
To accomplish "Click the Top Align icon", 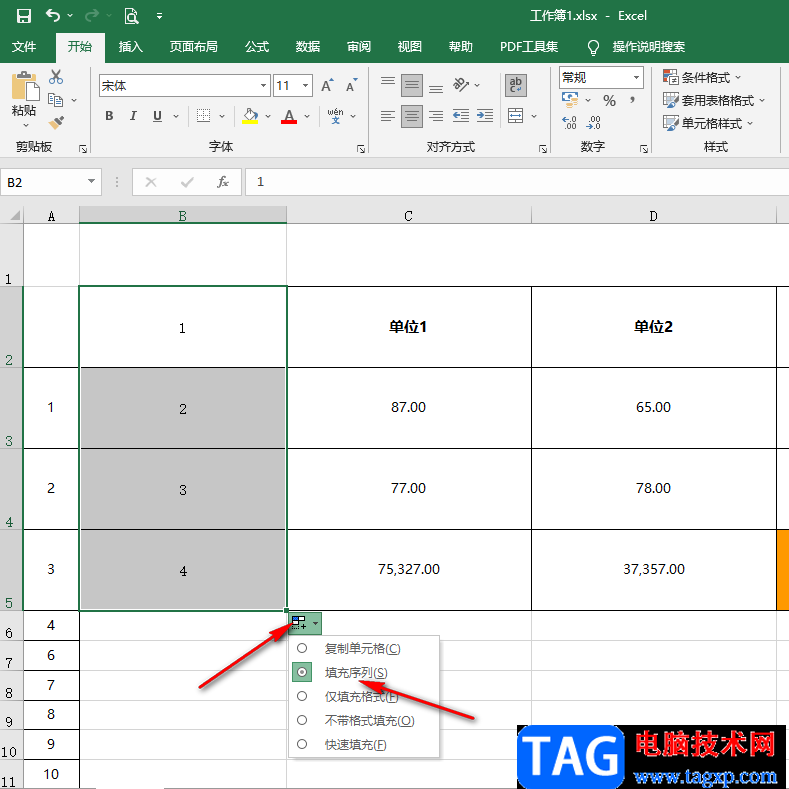I will [387, 81].
